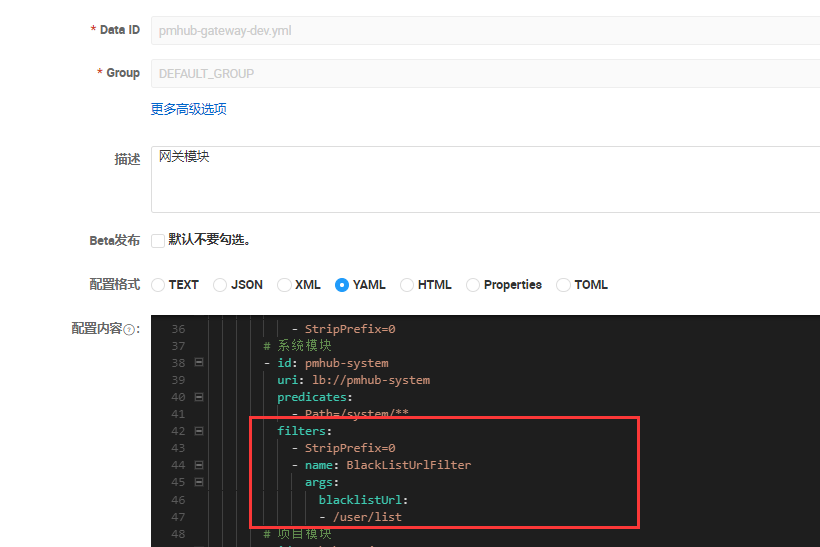Screen dimensions: 820x547
Task: Click the Data ID input field
Action: coord(485,30)
